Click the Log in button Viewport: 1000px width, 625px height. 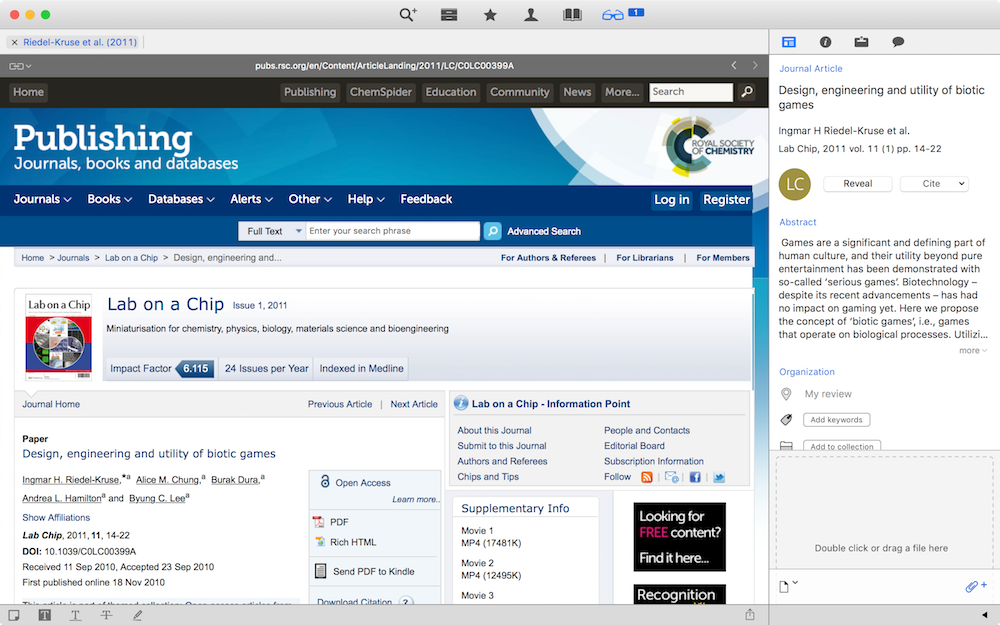[x=672, y=200]
